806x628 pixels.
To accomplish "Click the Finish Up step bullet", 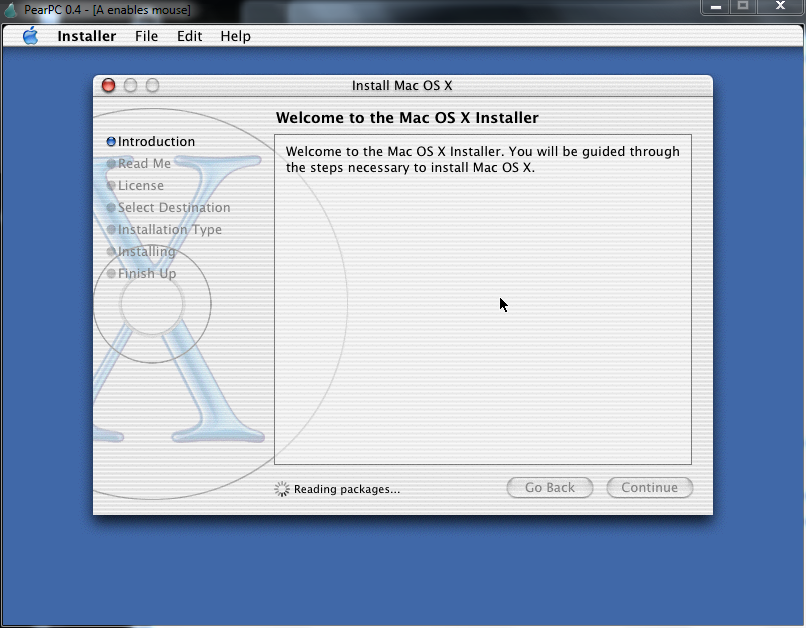I will 111,274.
